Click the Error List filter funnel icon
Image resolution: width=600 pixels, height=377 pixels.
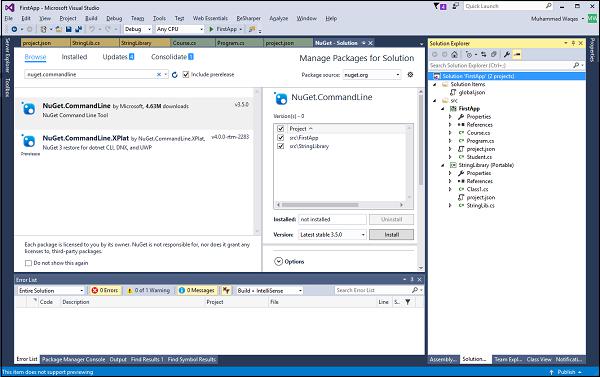(408, 302)
